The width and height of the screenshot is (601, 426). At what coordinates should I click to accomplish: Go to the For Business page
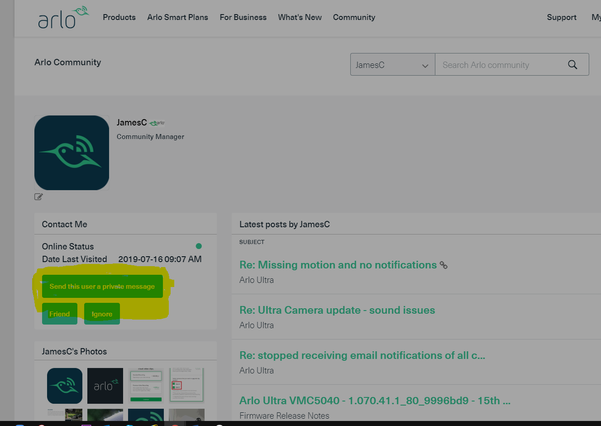click(243, 18)
